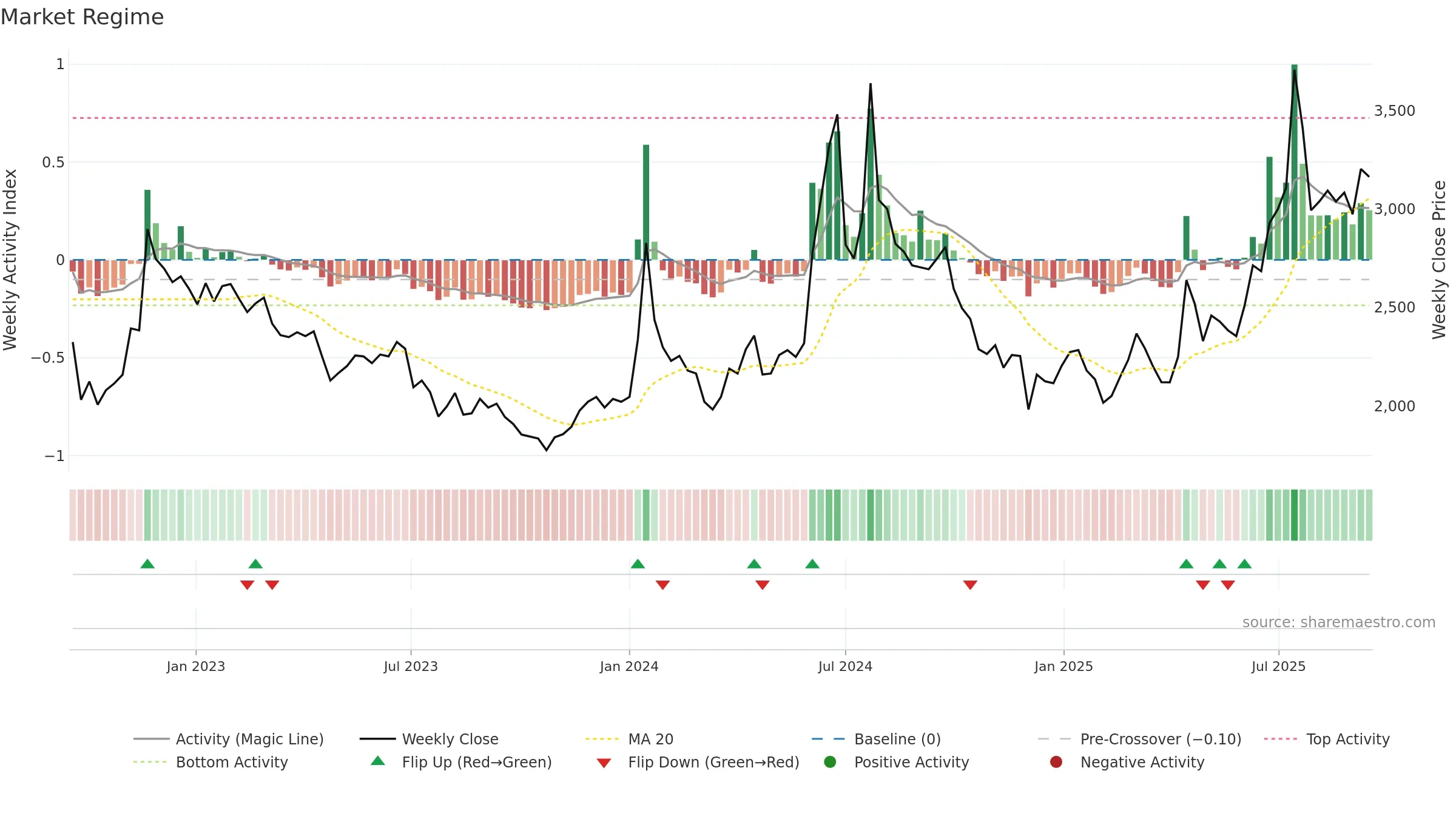Click Flip Up (Red→Green) legend entry

461,762
